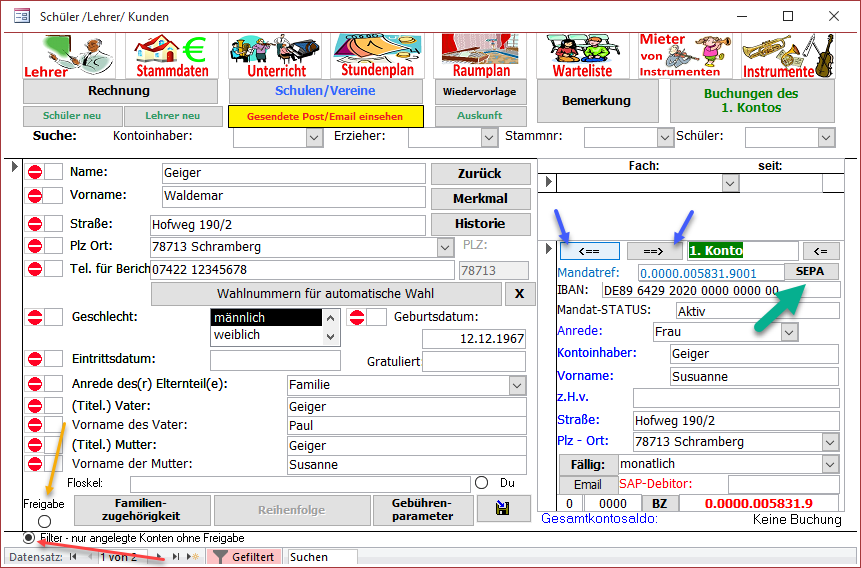The height and width of the screenshot is (568, 861).
Task: Select the Du radio button
Action: (482, 483)
